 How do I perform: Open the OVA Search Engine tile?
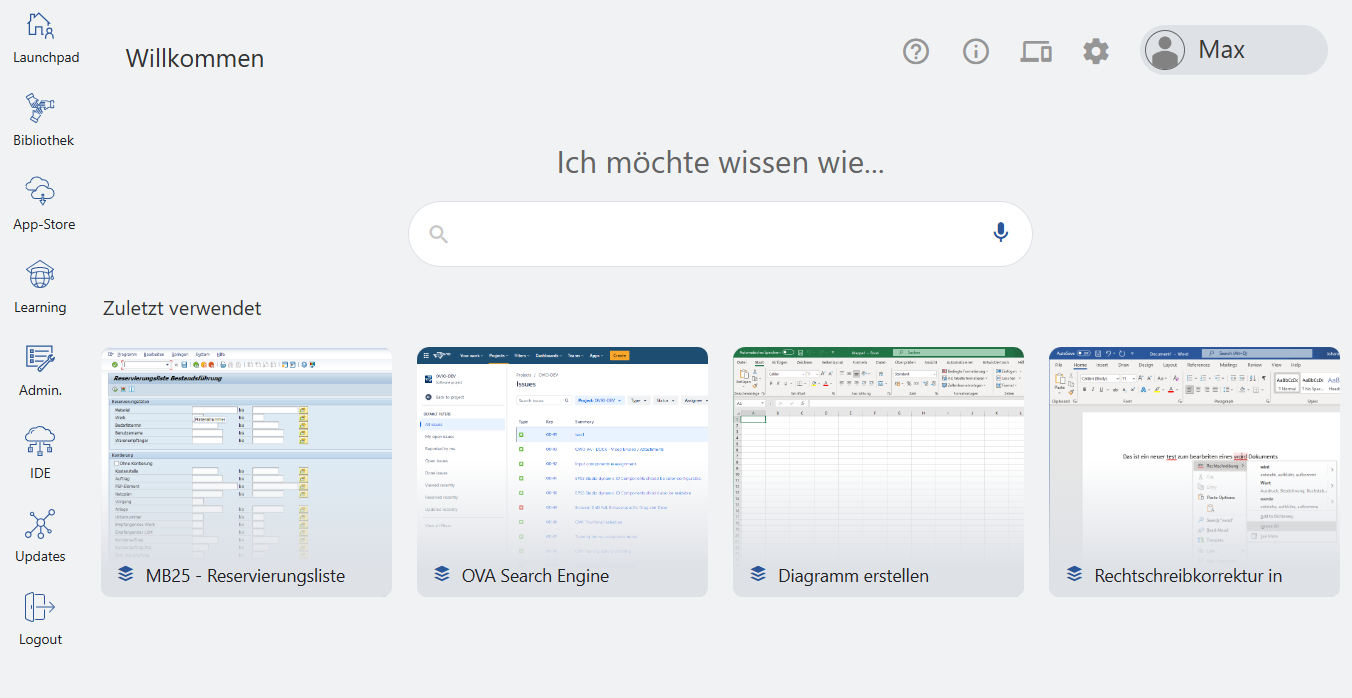(562, 472)
